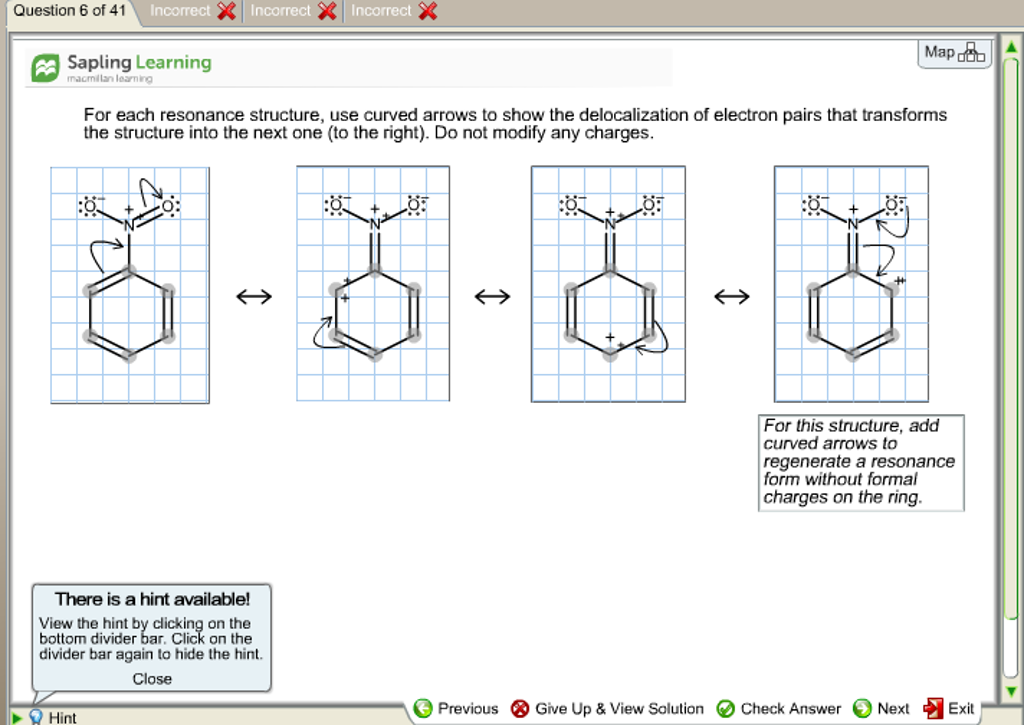Click Give Up & View Solution
1024x725 pixels.
pyautogui.click(x=618, y=708)
